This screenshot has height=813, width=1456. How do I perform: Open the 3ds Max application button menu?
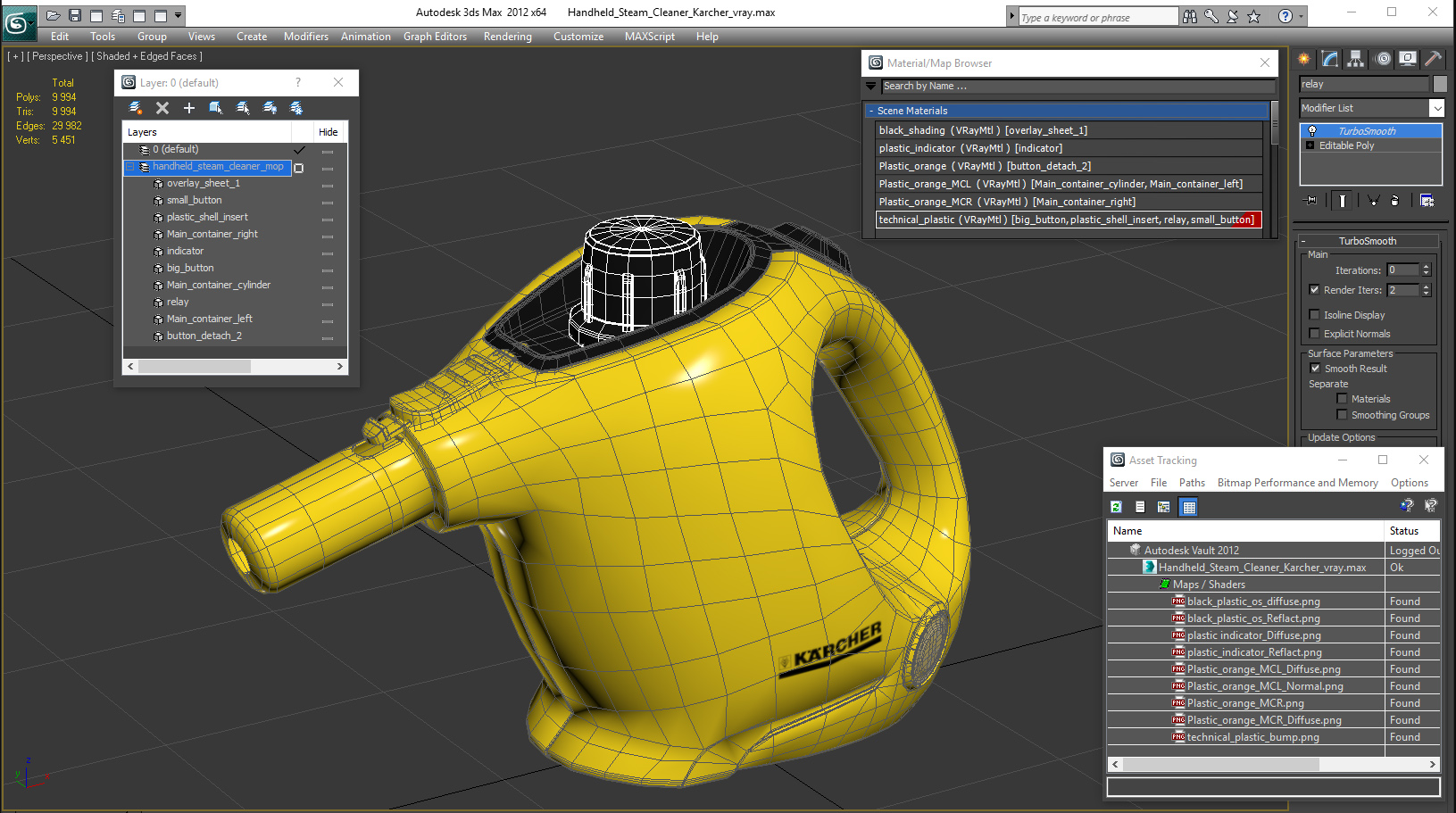pyautogui.click(x=18, y=22)
